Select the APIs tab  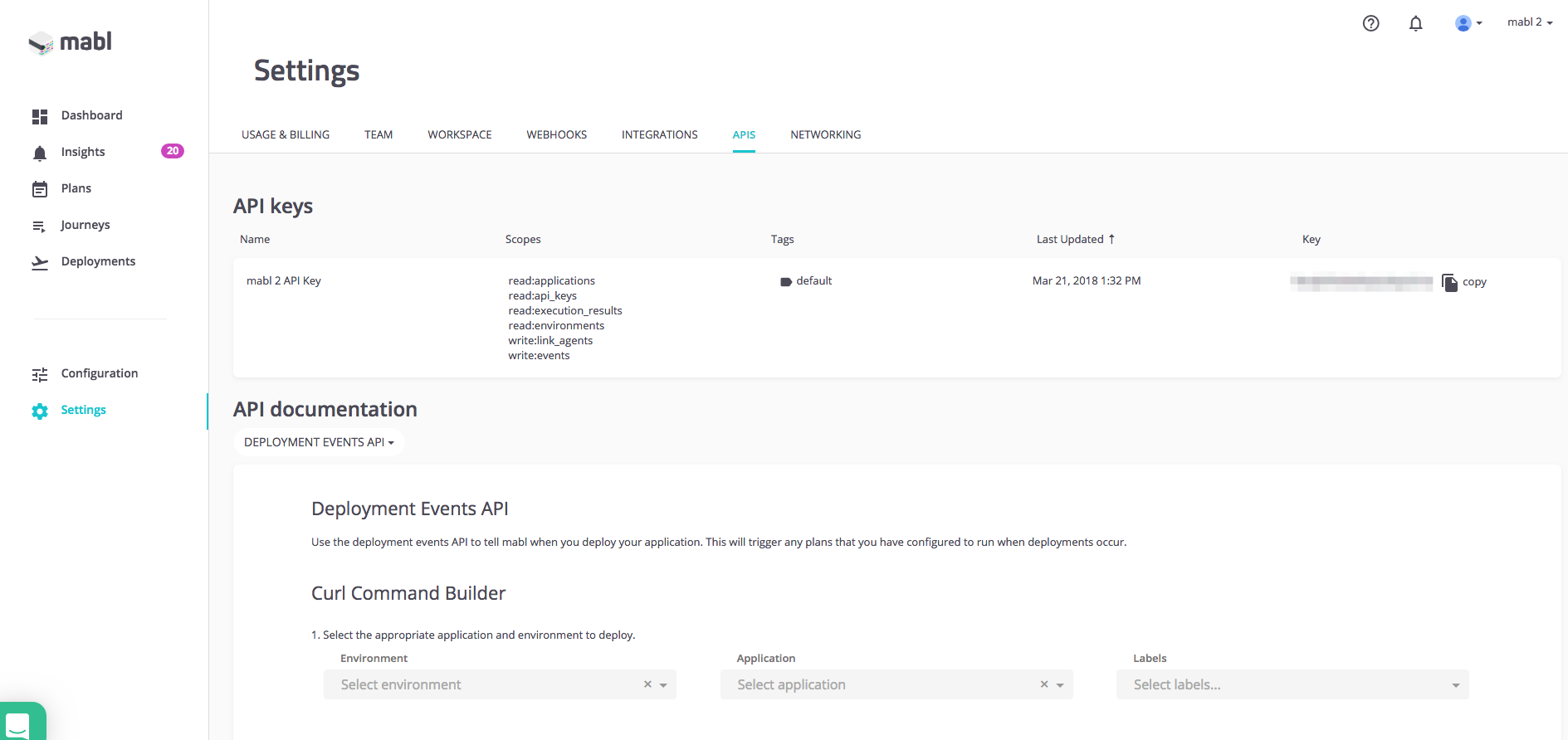pos(744,134)
